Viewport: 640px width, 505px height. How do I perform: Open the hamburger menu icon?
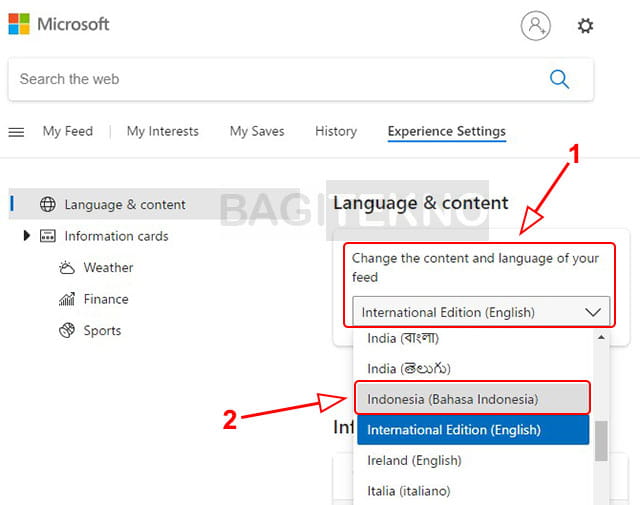pyautogui.click(x=16, y=132)
